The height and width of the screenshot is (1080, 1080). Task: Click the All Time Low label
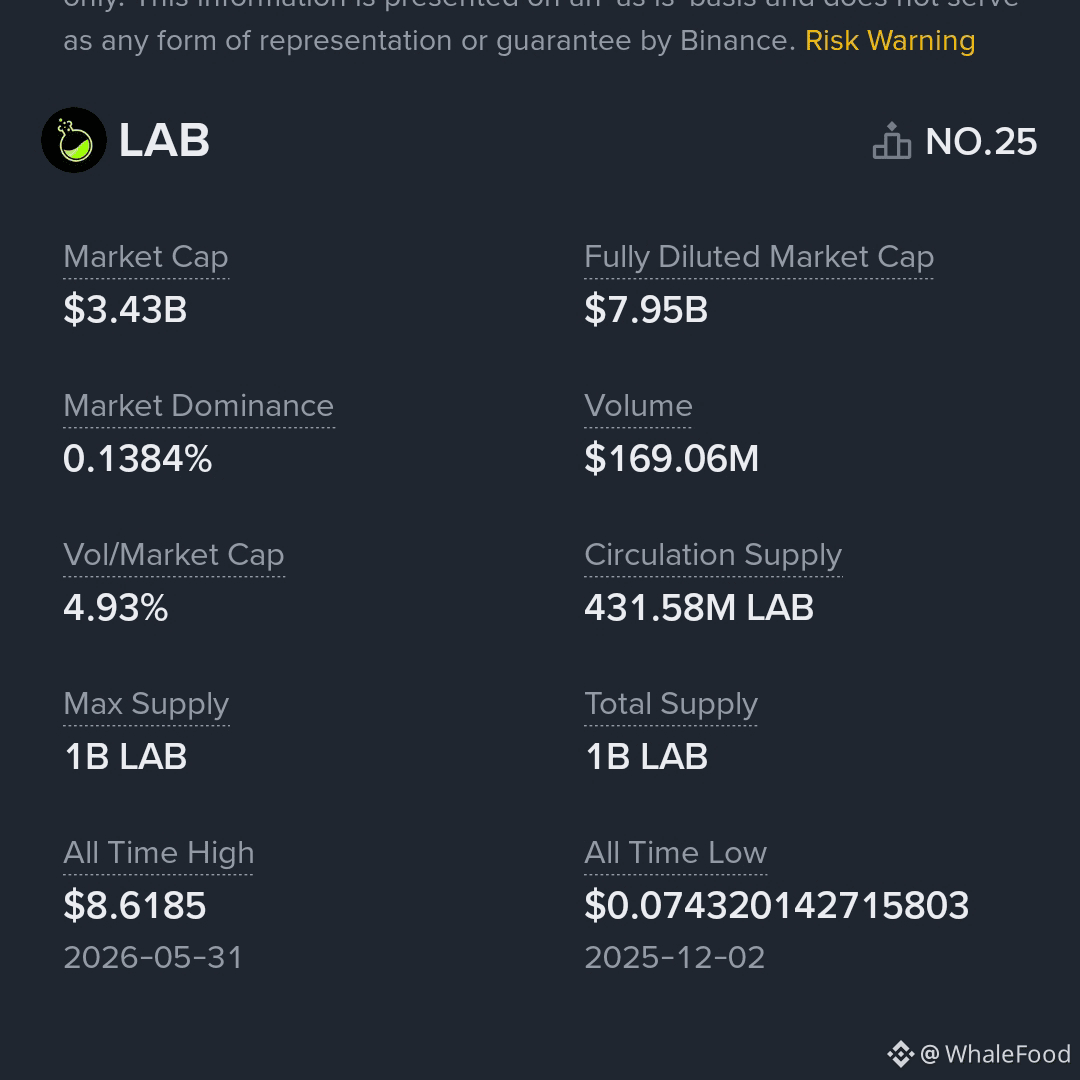pos(675,853)
